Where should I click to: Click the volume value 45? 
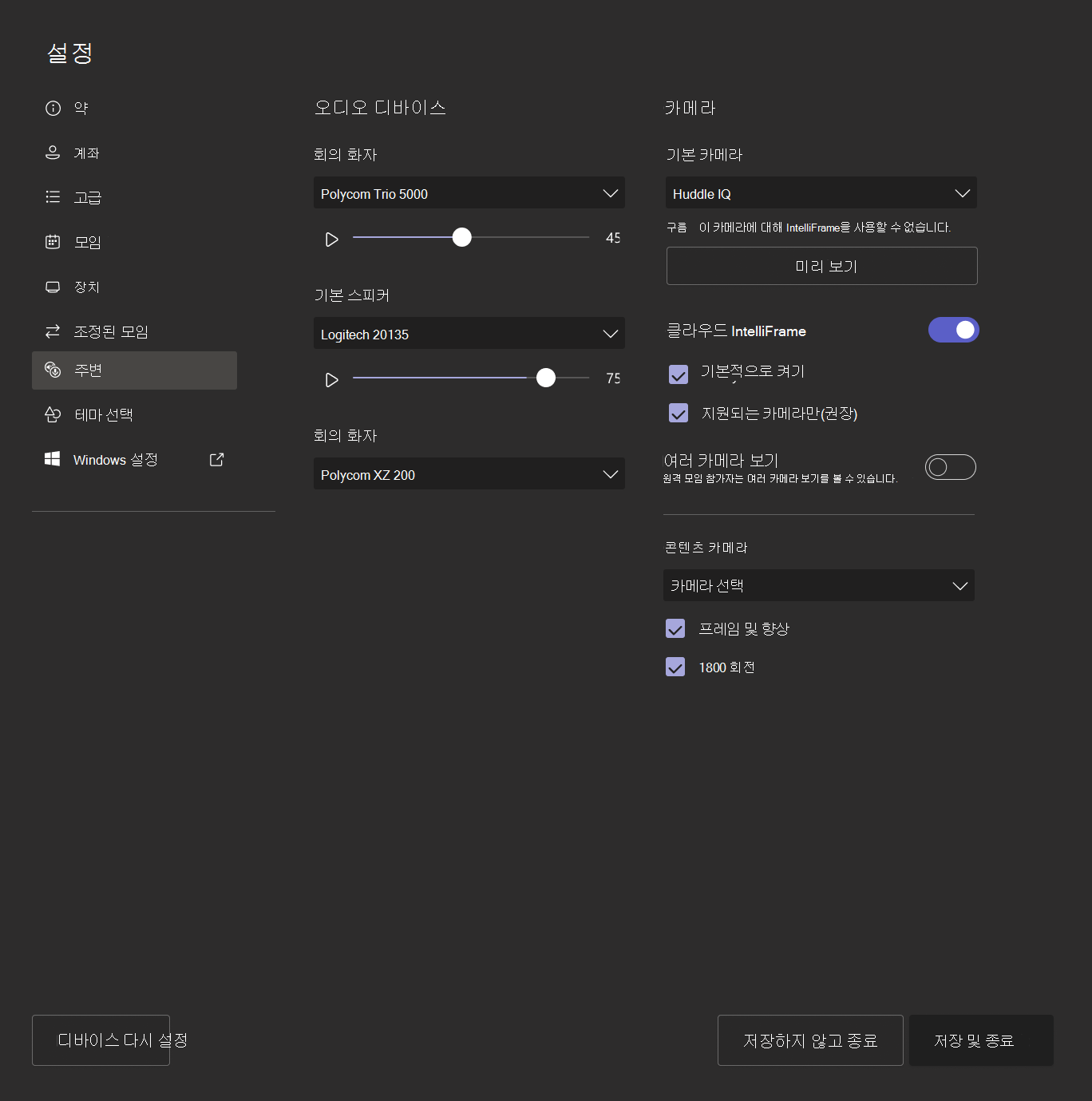pyautogui.click(x=613, y=238)
